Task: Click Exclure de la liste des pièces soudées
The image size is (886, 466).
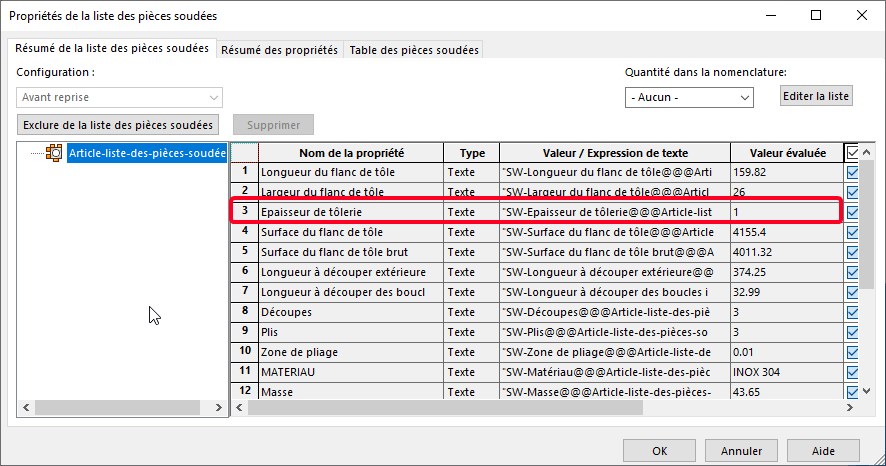Action: pyautogui.click(x=119, y=125)
